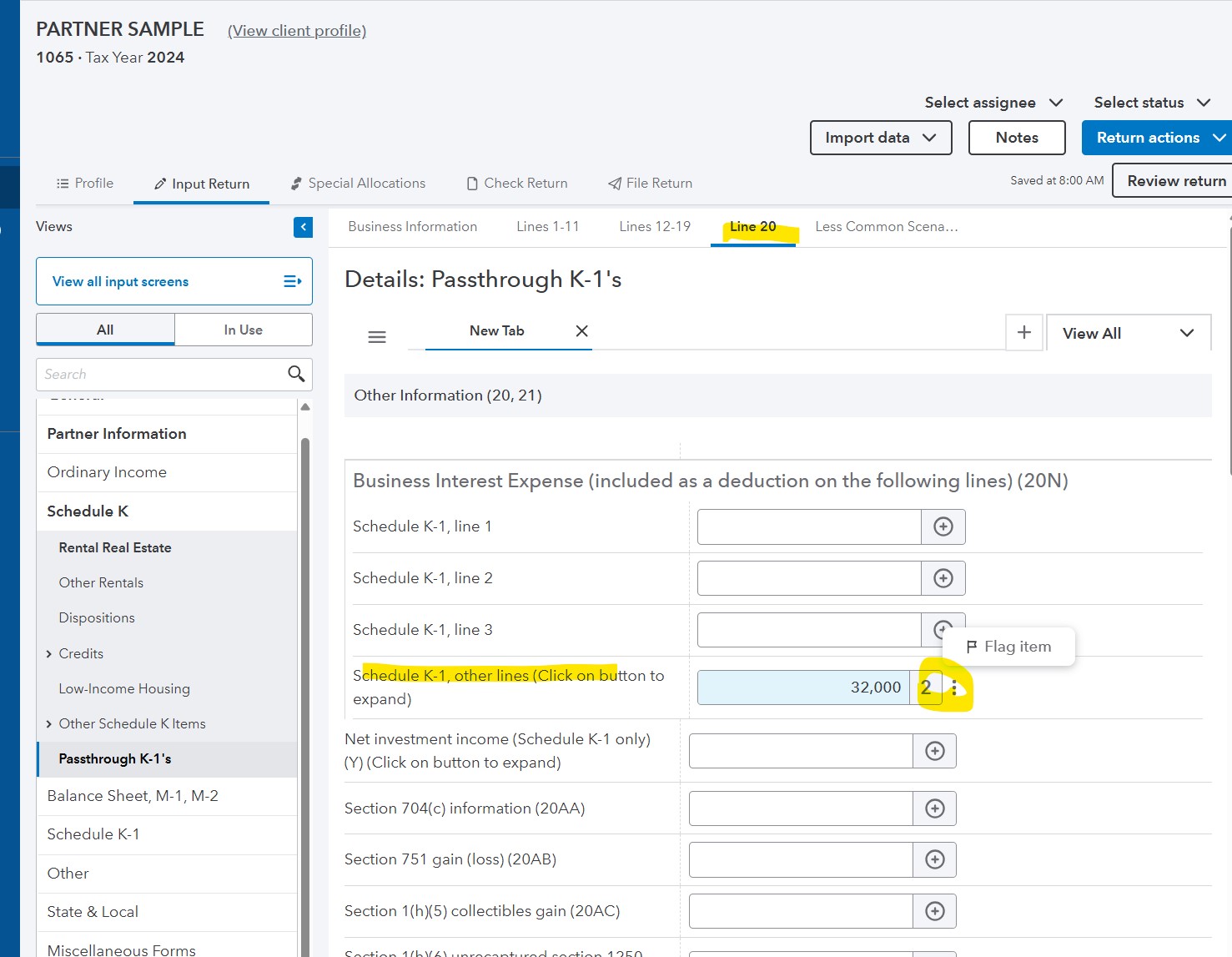Click the plus icon for Section 751 gain (20AB)
Viewport: 1232px width, 957px height.
point(934,859)
